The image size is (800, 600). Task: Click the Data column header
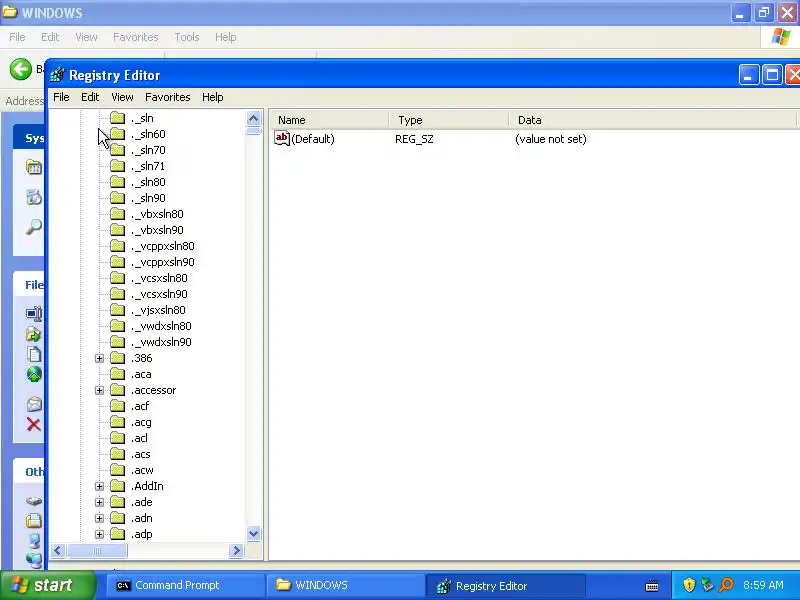652,120
